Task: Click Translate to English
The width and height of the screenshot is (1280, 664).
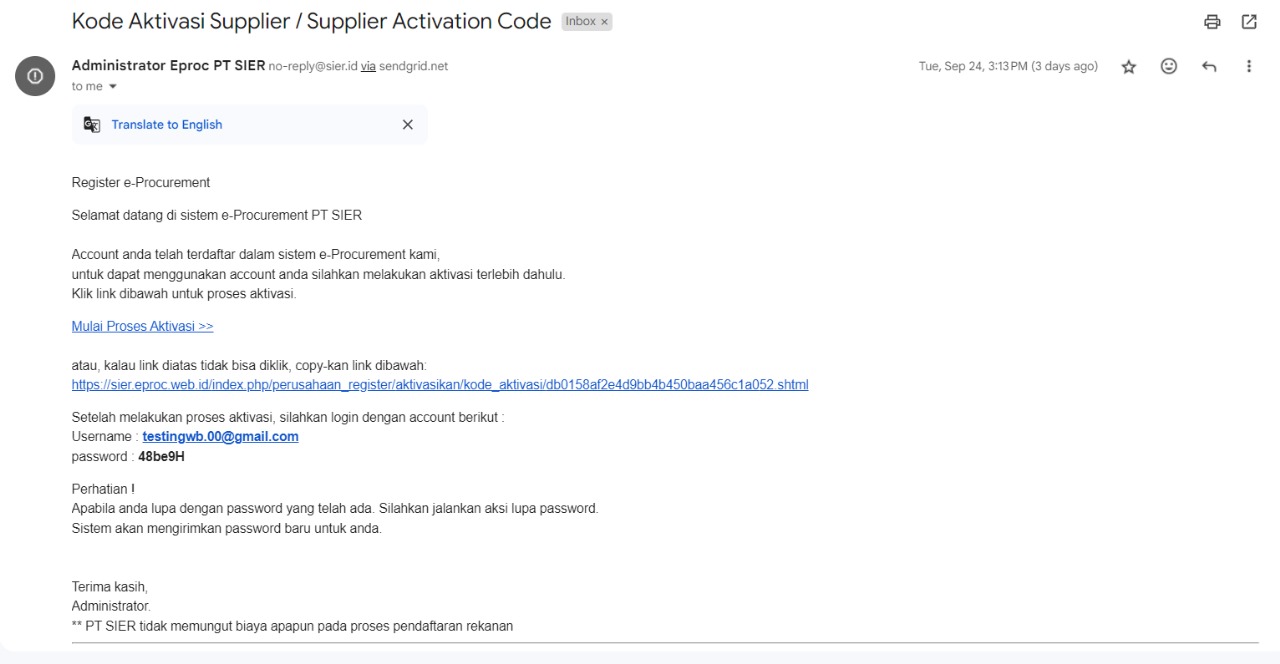Action: tap(167, 125)
